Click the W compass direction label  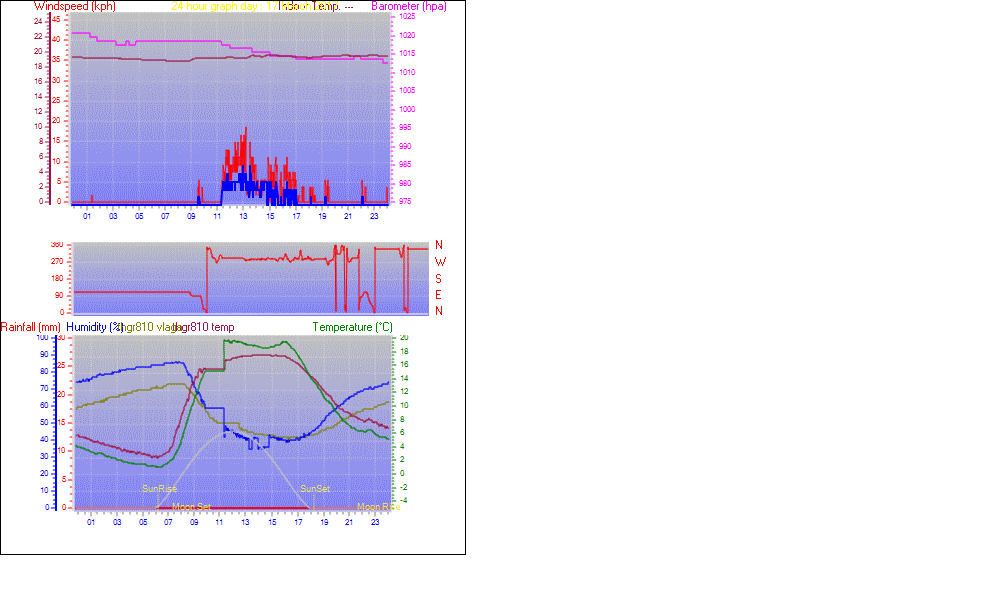point(439,262)
